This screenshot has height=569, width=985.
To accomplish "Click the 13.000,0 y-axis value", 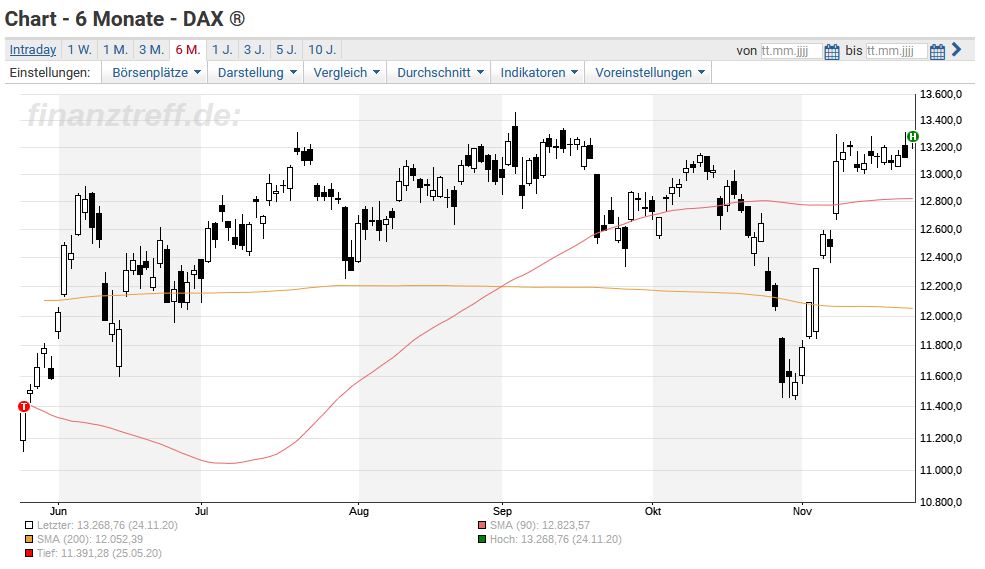I will (940, 175).
